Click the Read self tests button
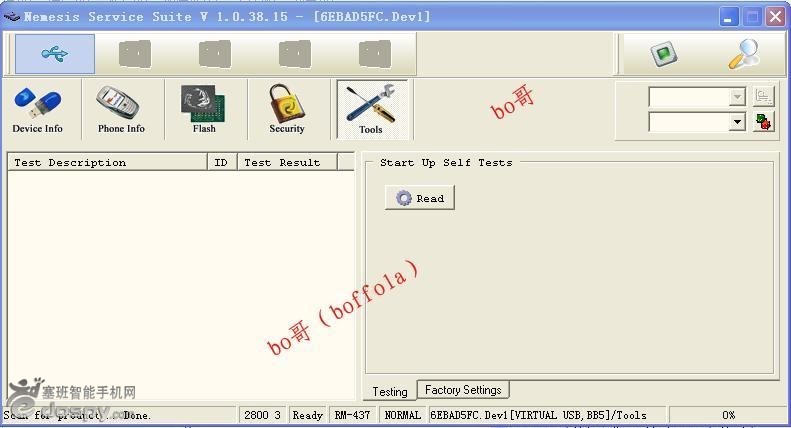 coord(420,198)
